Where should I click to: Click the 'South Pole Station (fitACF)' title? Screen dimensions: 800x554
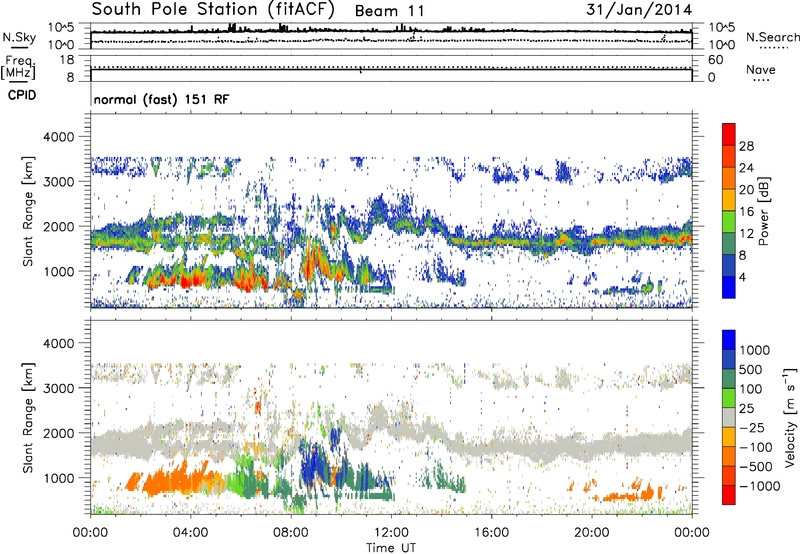coord(213,9)
